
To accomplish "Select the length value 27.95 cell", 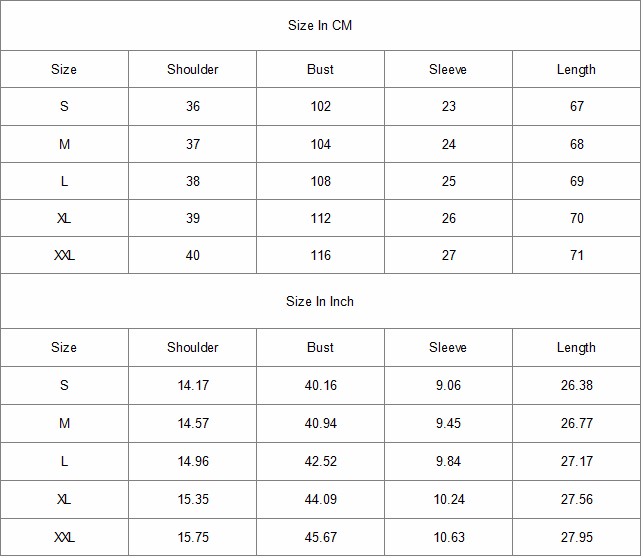I will point(577,538).
